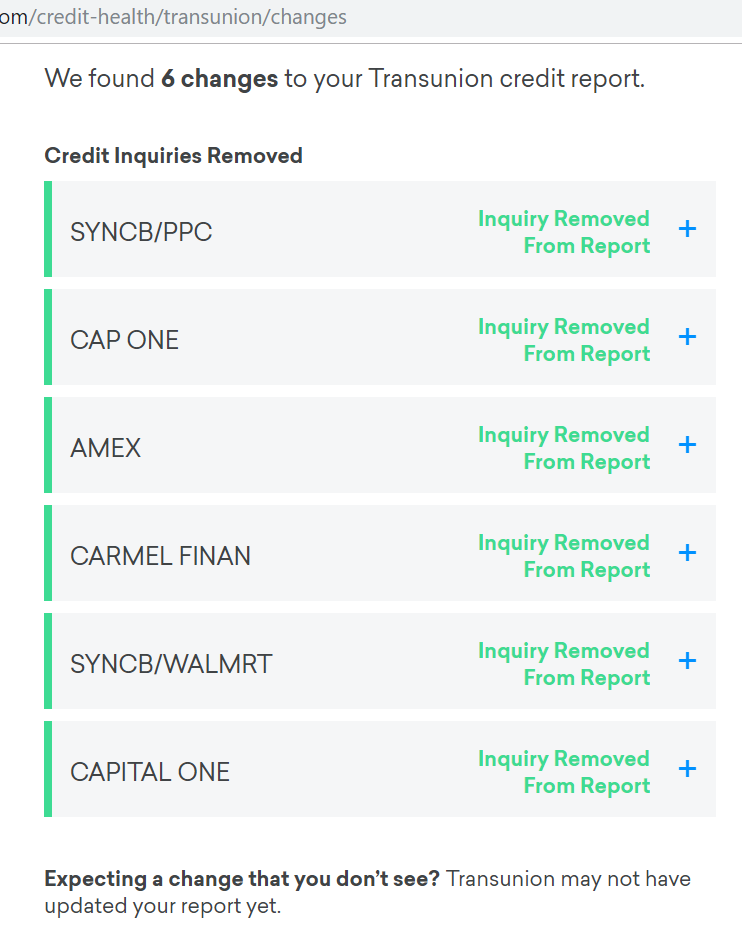Image resolution: width=742 pixels, height=941 pixels.
Task: Expand the CAP ONE plus icon
Action: tap(687, 337)
